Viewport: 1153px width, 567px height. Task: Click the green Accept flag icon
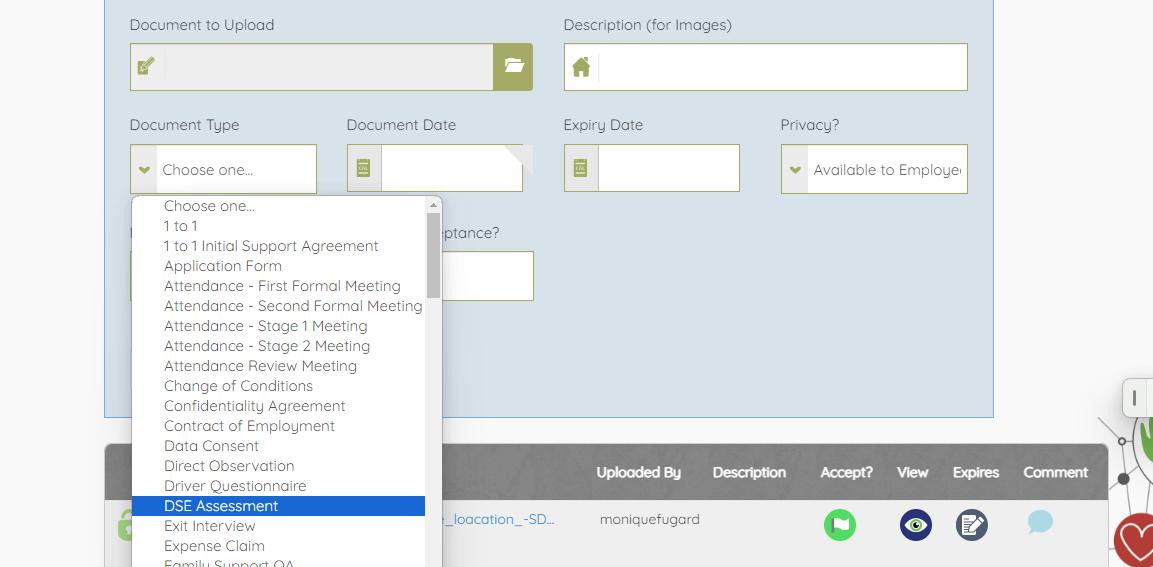(839, 525)
